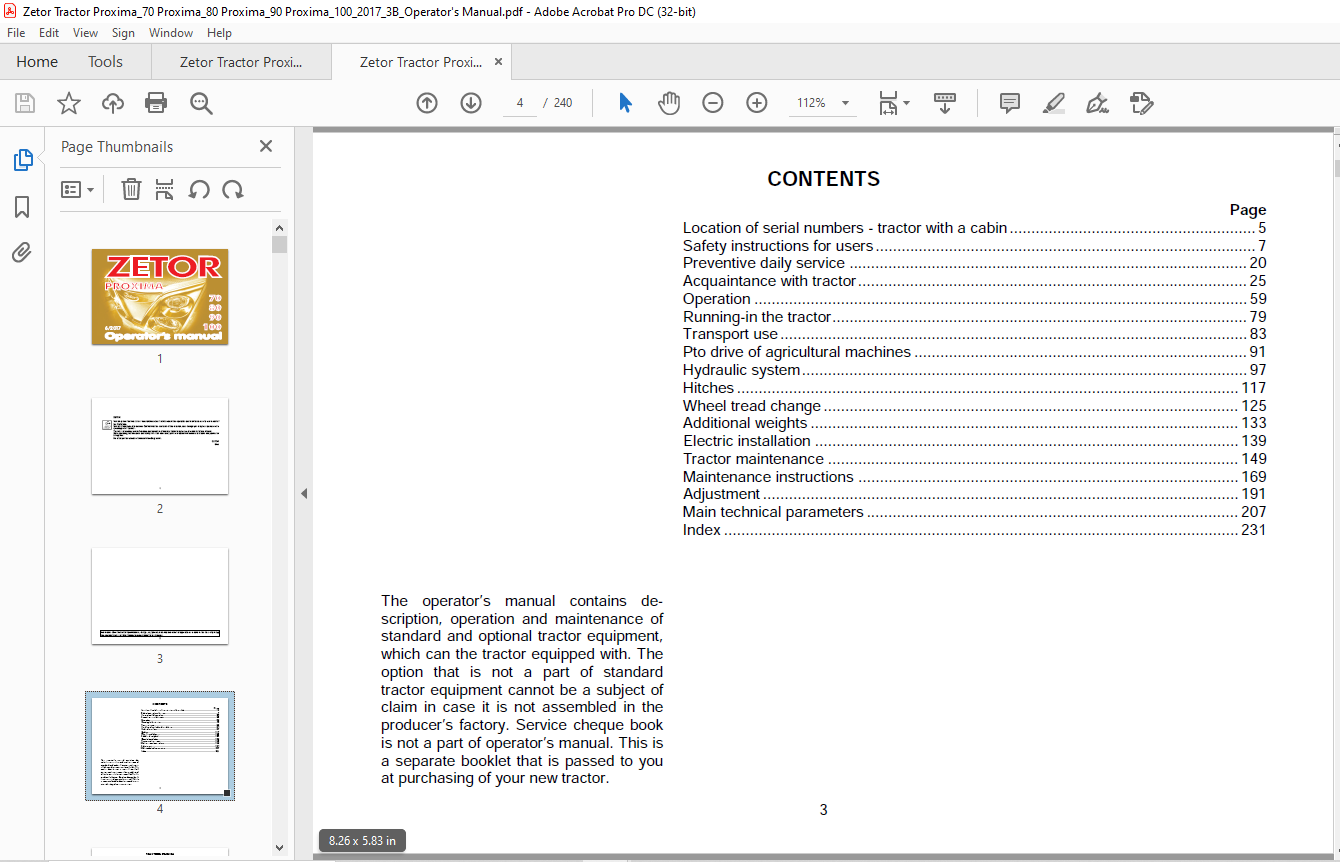This screenshot has height=862, width=1340.
Task: Select the page 3 thumbnail
Action: [x=160, y=596]
